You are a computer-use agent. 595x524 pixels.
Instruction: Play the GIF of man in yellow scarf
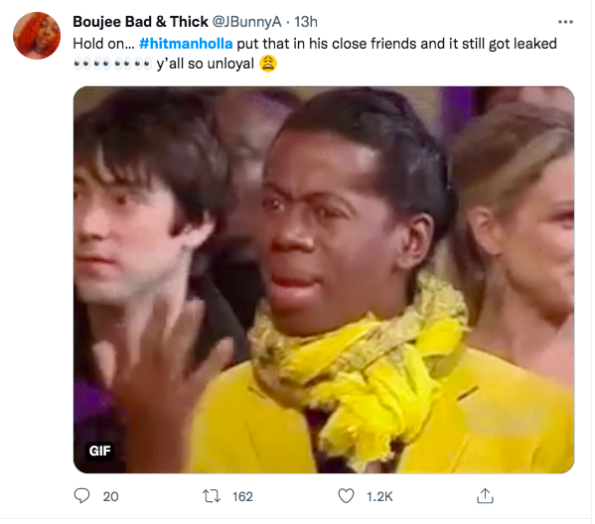[323, 279]
